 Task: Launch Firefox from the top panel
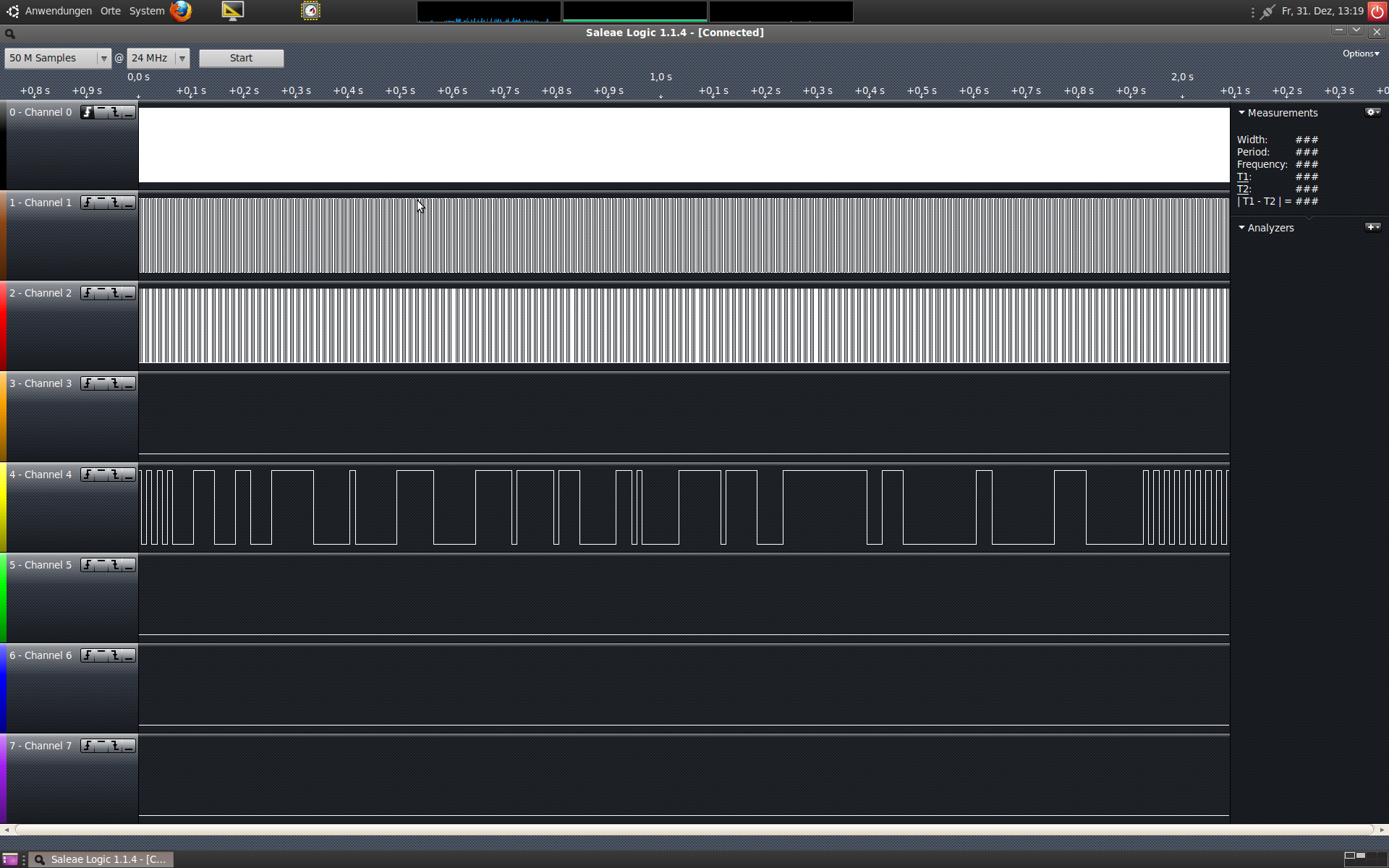click(x=181, y=11)
